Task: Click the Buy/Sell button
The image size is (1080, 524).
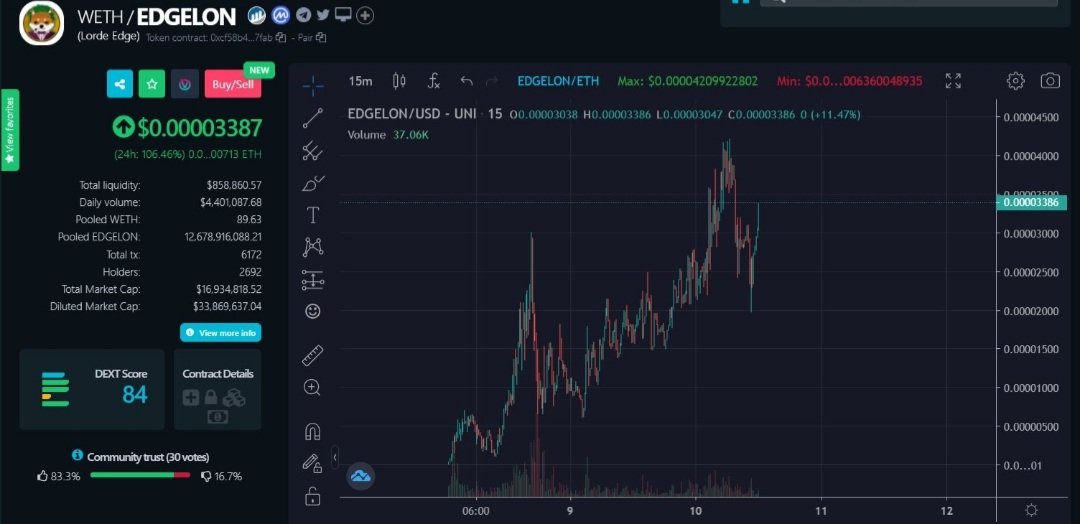Action: tap(233, 84)
